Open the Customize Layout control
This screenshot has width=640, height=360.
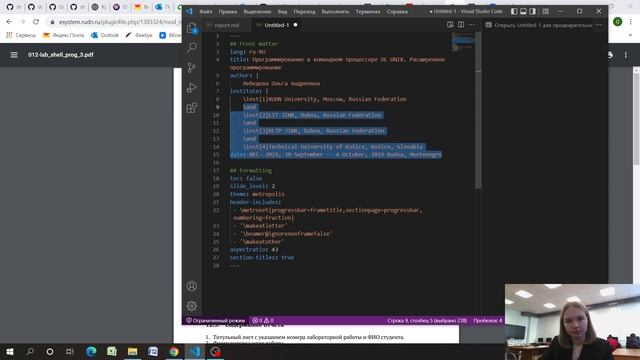545,11
